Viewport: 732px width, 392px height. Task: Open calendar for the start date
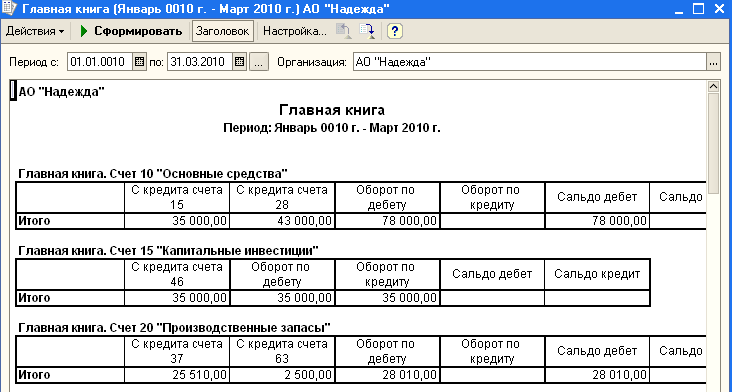[x=139, y=62]
